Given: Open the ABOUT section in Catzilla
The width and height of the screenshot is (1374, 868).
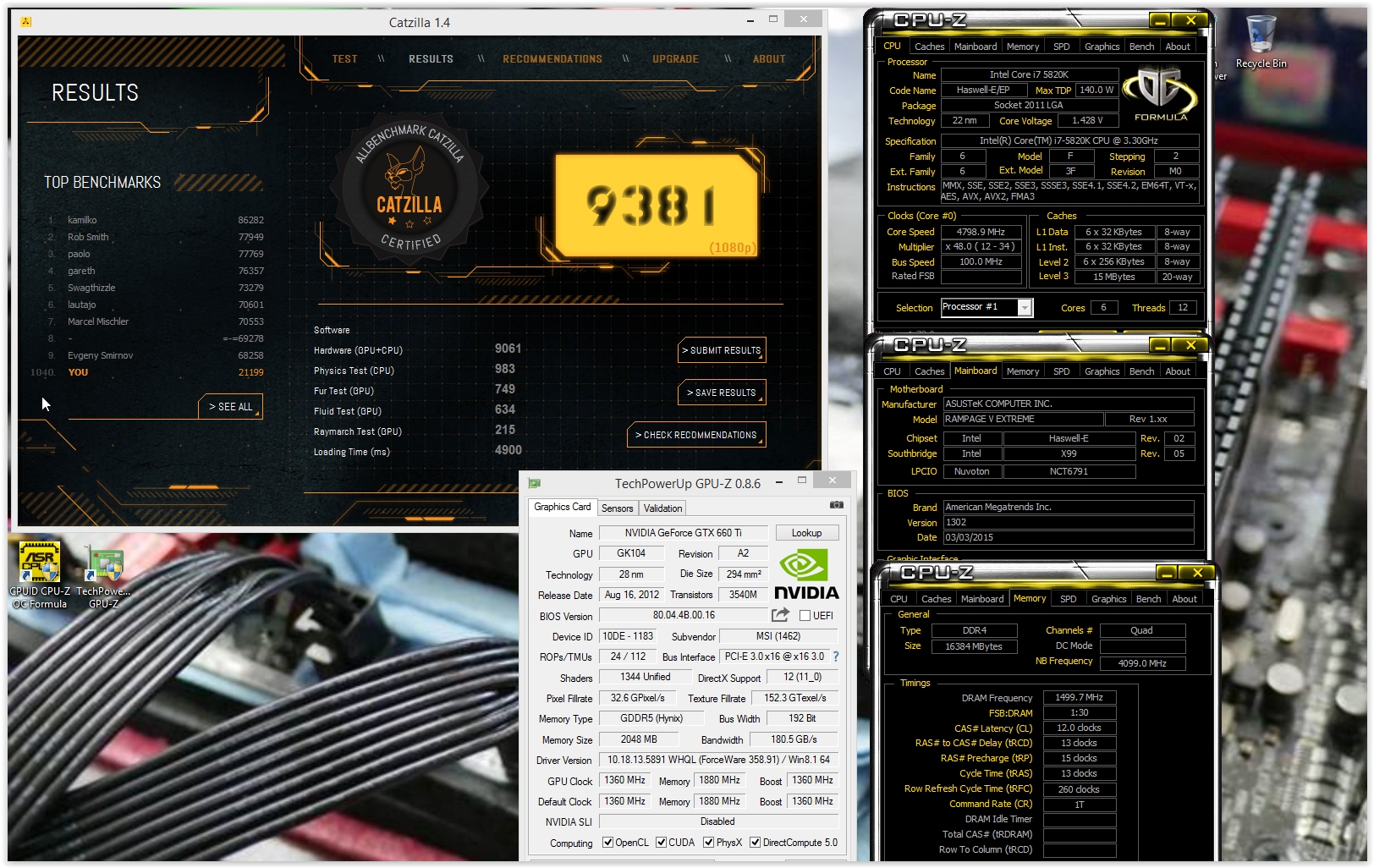Looking at the screenshot, I should click(769, 59).
